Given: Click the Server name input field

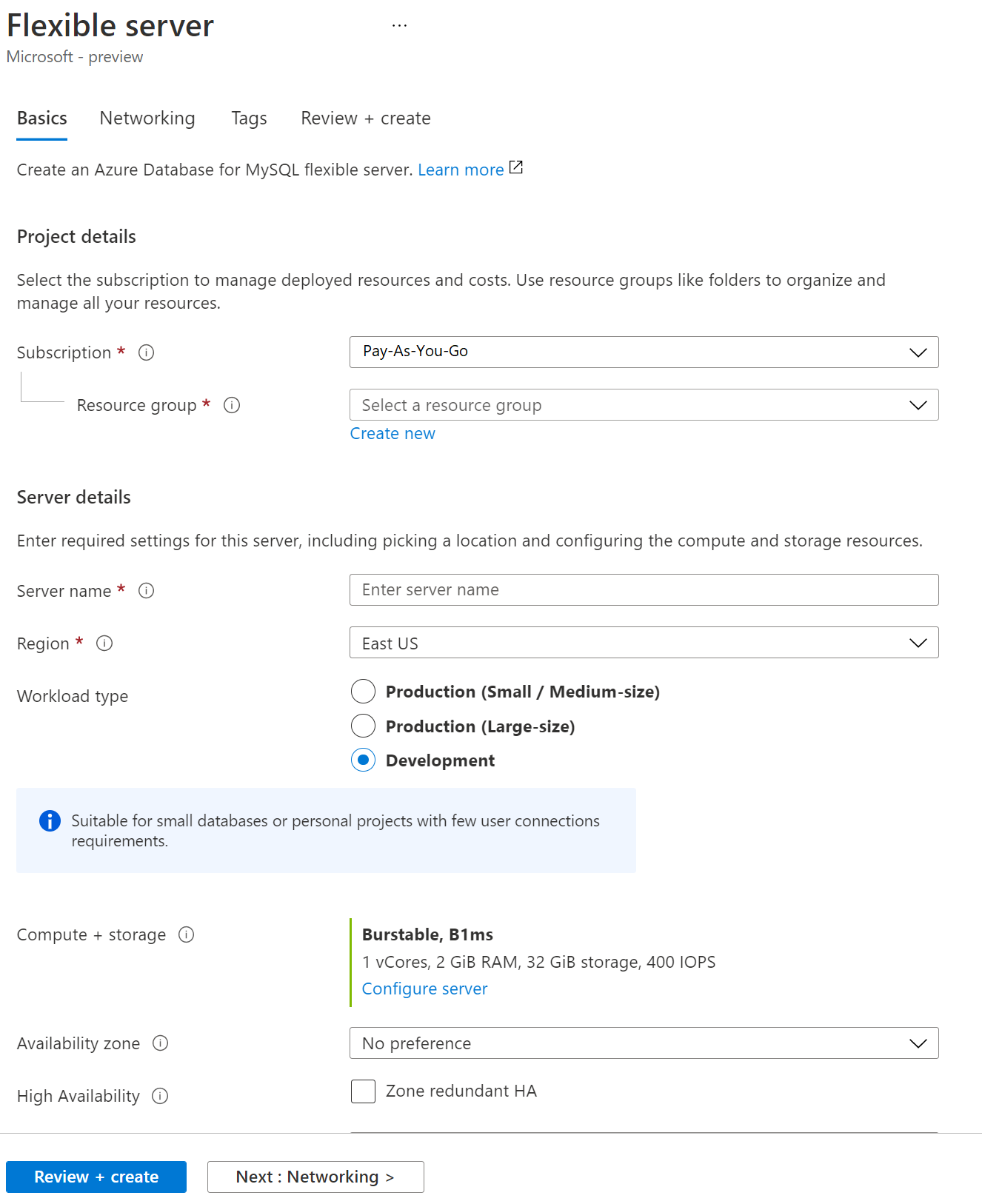Looking at the screenshot, I should pyautogui.click(x=644, y=590).
